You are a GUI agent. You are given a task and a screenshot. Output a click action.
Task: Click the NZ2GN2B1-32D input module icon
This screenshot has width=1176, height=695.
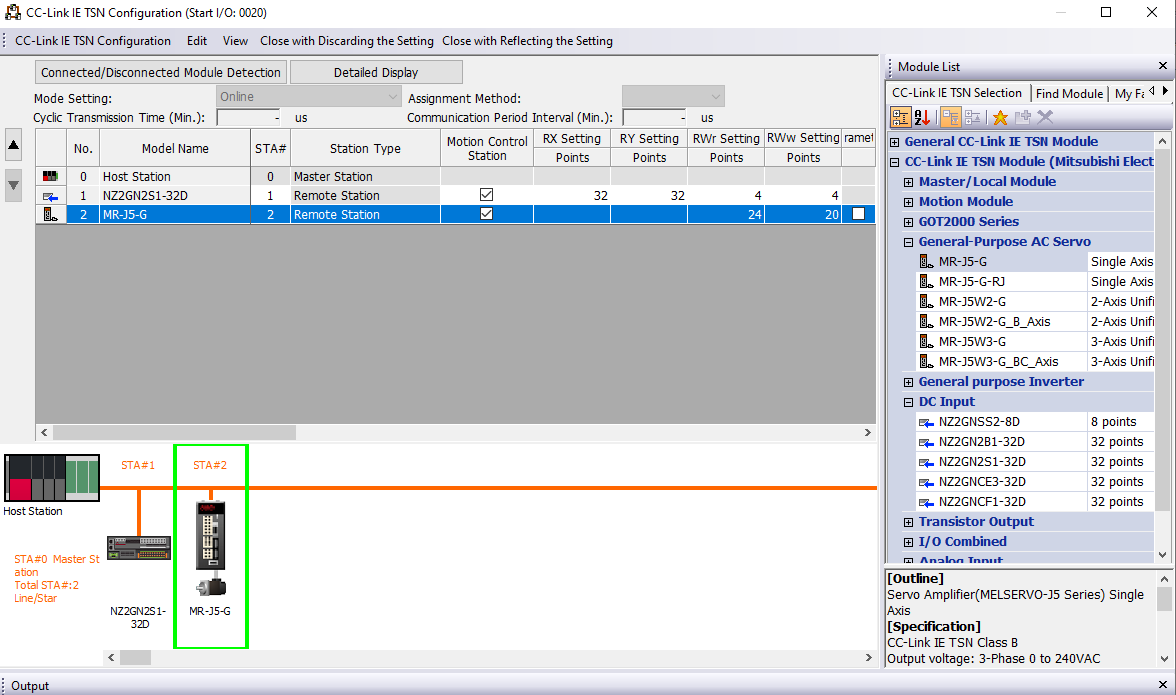click(x=926, y=442)
